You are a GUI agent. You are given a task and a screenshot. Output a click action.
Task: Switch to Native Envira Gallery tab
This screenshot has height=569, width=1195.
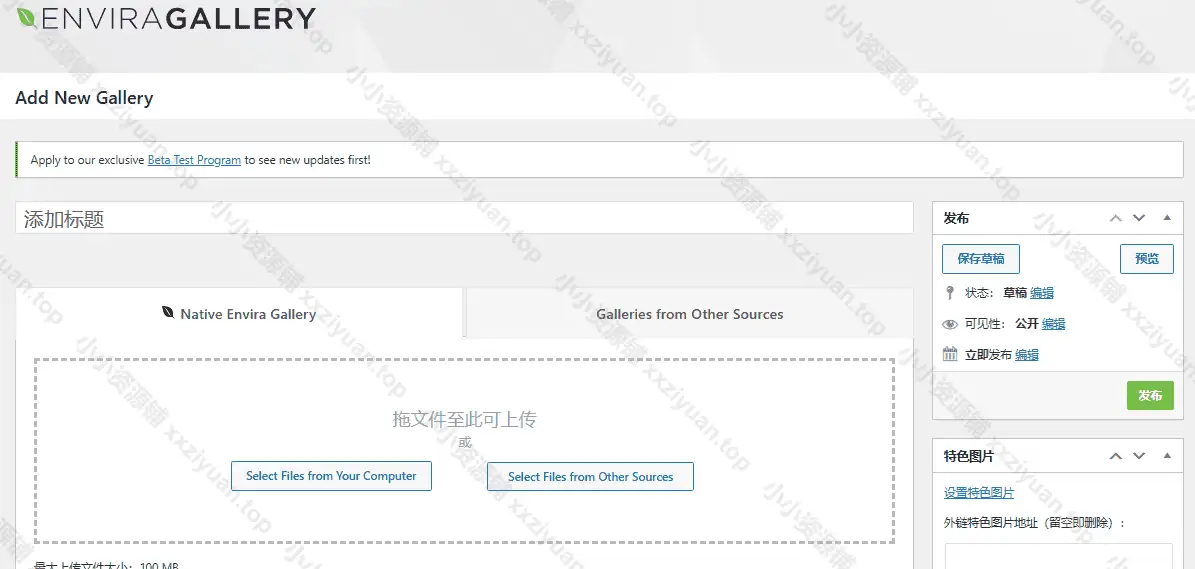click(240, 314)
